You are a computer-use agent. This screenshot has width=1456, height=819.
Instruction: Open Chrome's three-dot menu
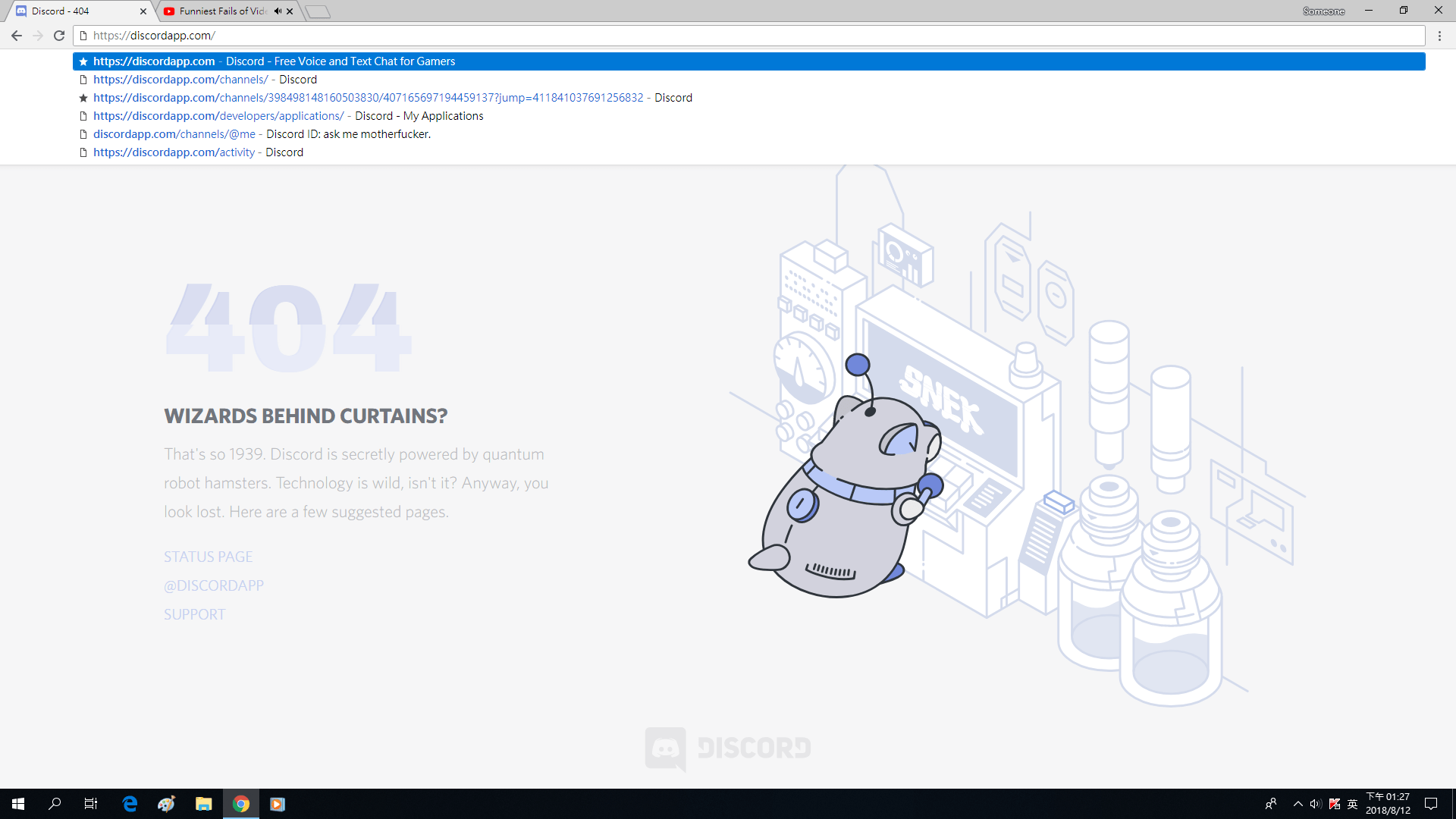click(x=1440, y=35)
